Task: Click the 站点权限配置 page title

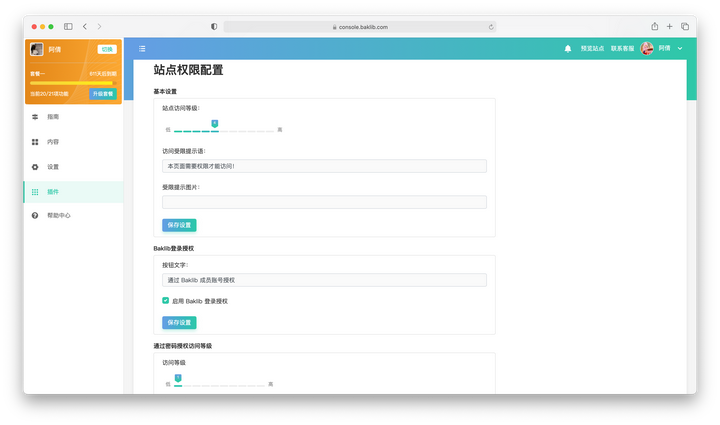Action: (x=188, y=70)
